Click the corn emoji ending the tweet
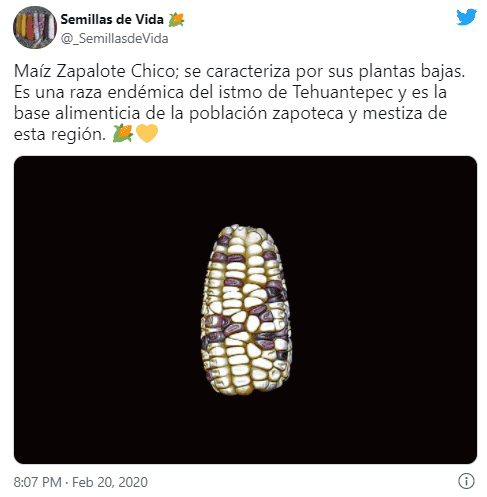This screenshot has width=487, height=497. point(122,134)
